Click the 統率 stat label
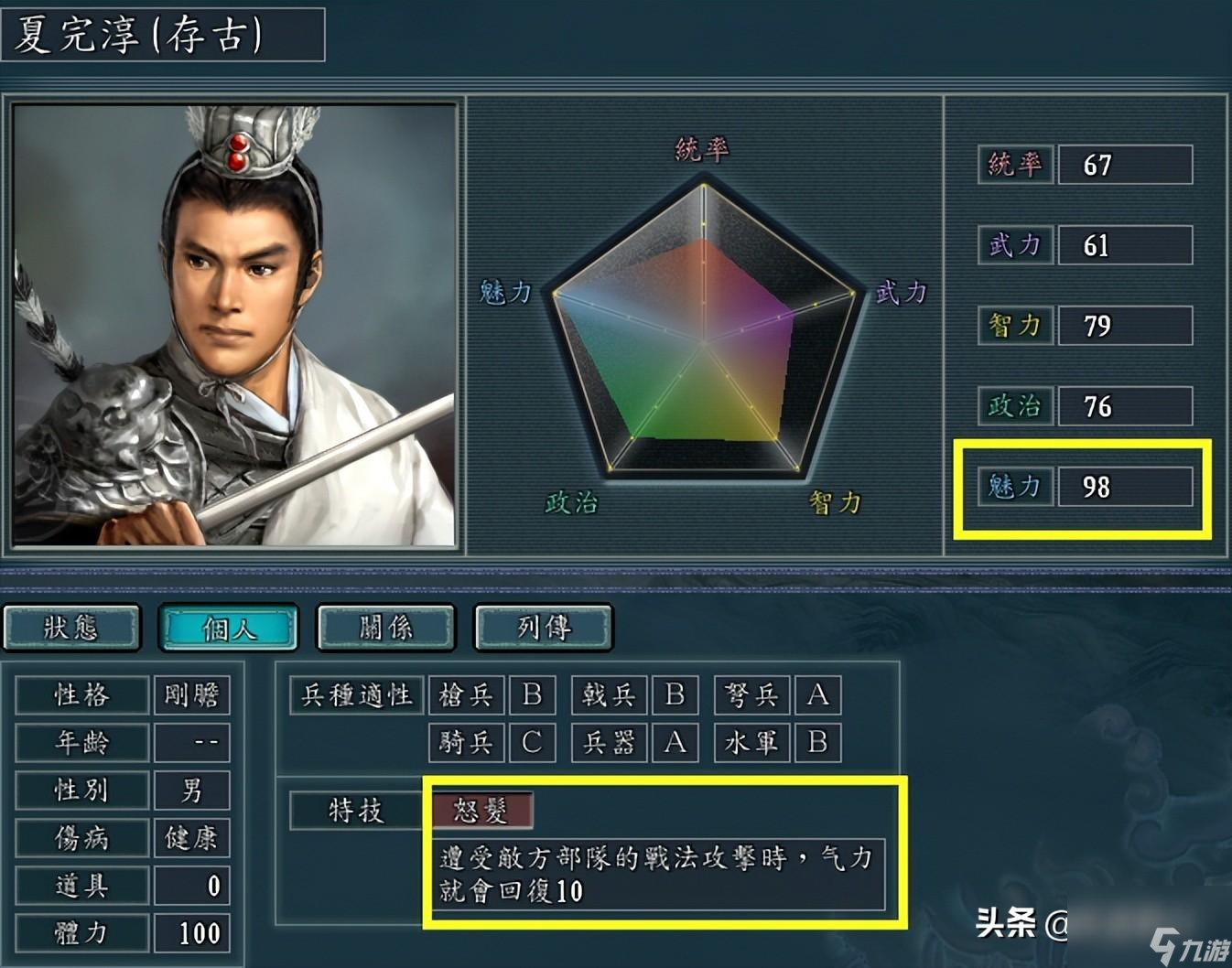Image resolution: width=1232 pixels, height=968 pixels. (1015, 165)
